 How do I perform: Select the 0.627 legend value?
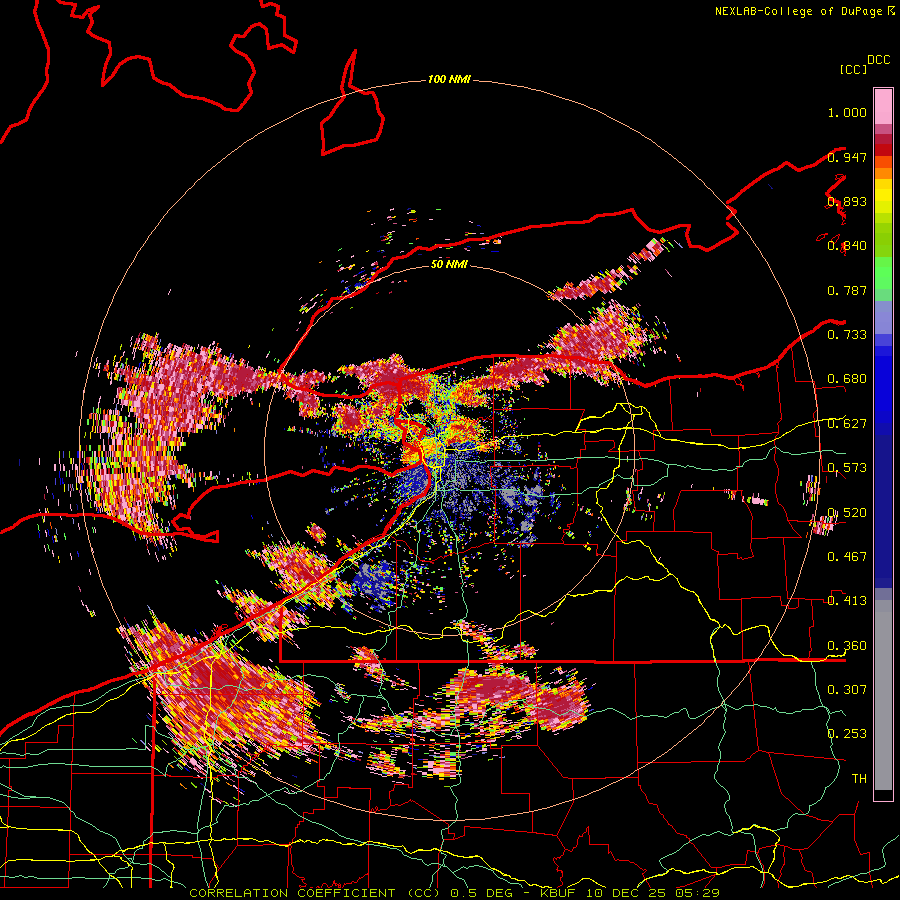847,424
